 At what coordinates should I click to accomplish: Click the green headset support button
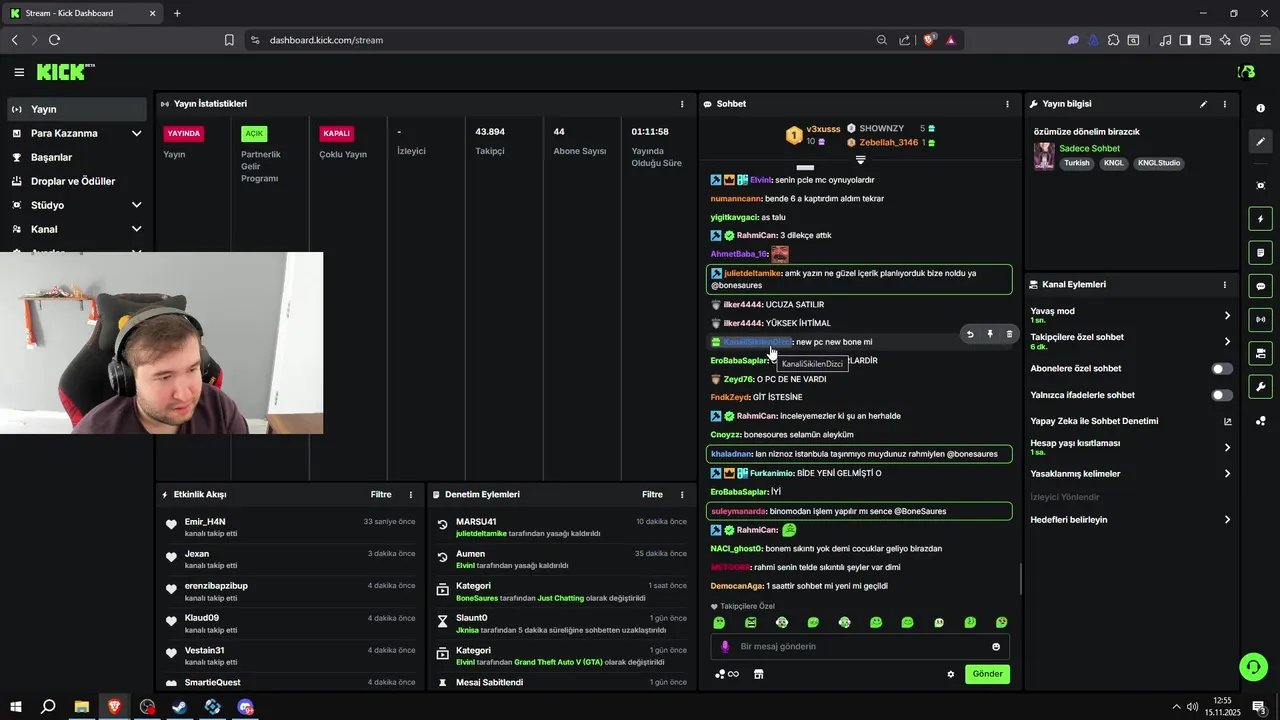point(1253,666)
